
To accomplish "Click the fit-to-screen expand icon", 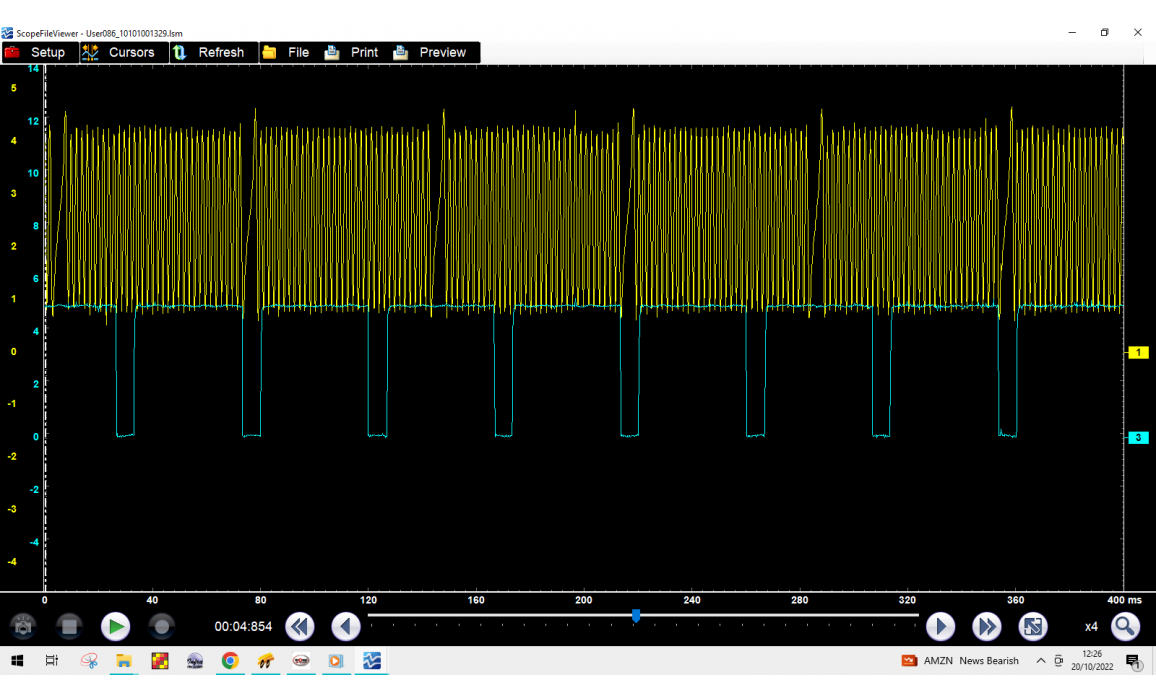I will (1033, 627).
